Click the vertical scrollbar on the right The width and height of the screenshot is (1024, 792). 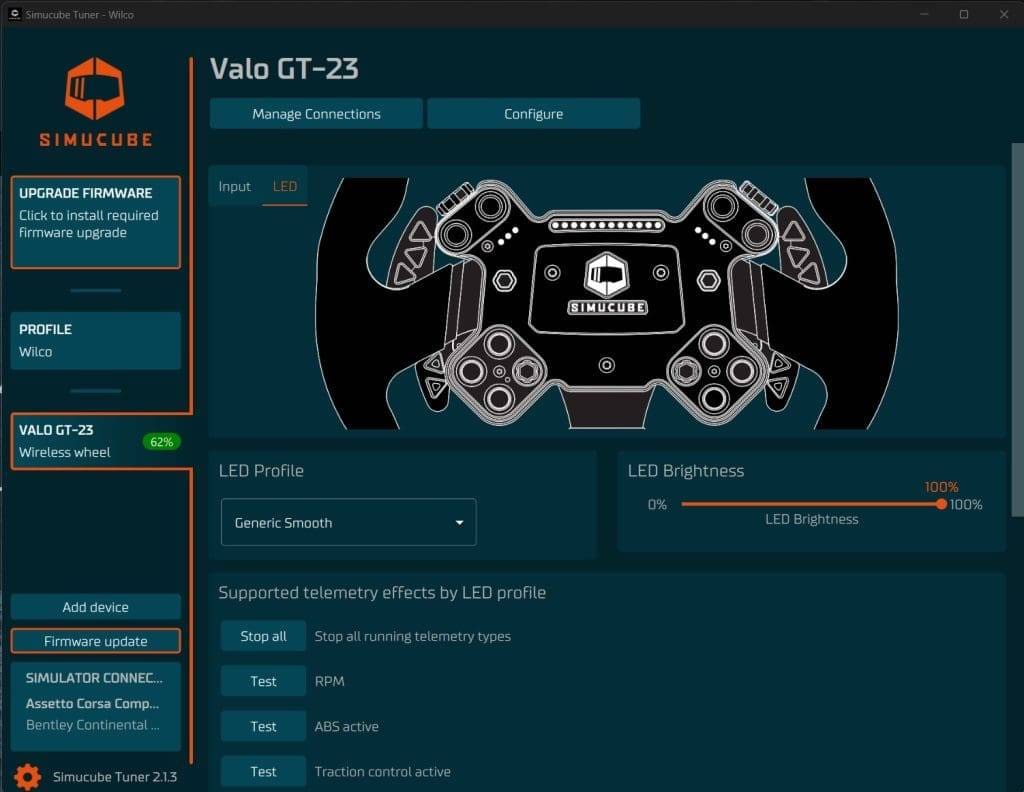click(x=1017, y=330)
